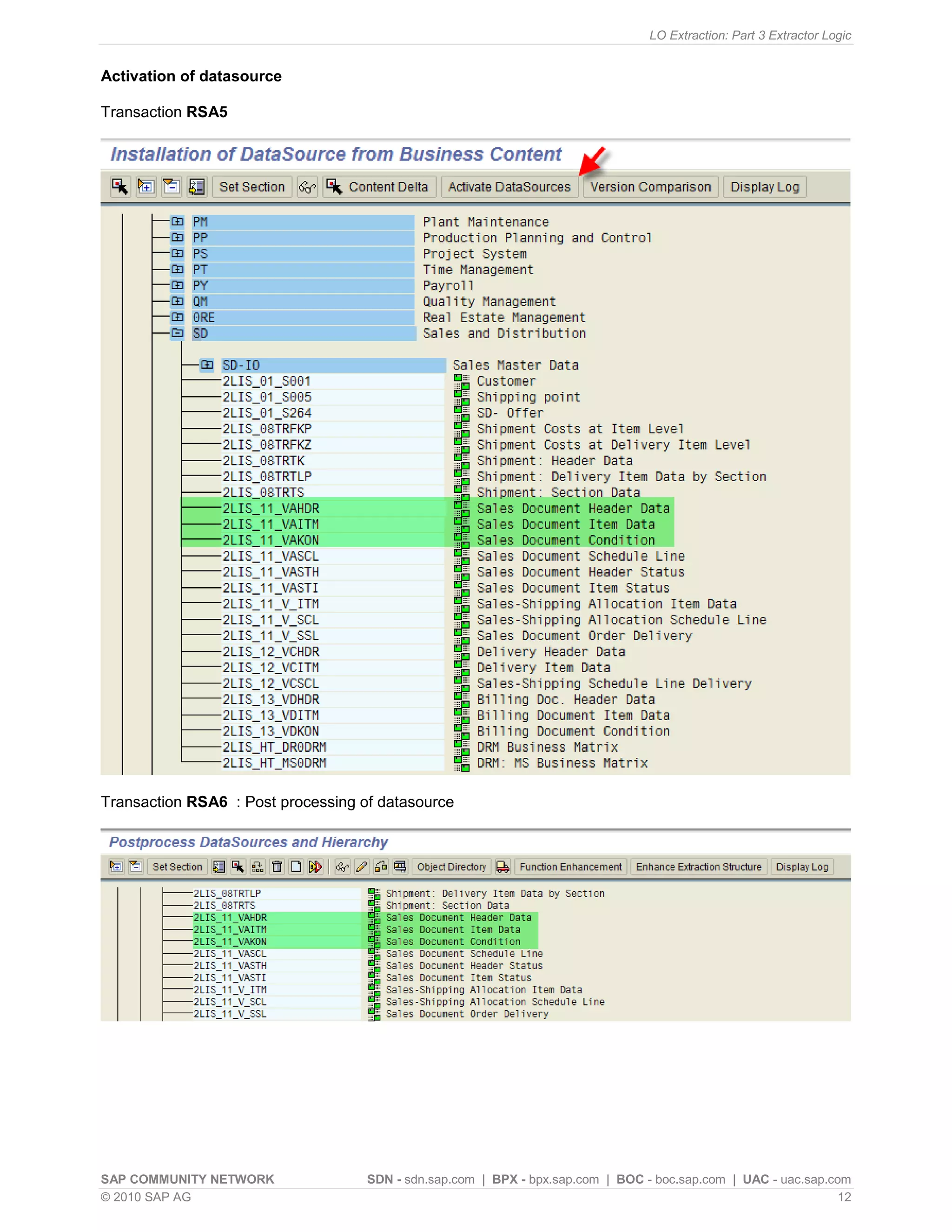Click the transport truck icon in RSA6 toolbar

502,867
